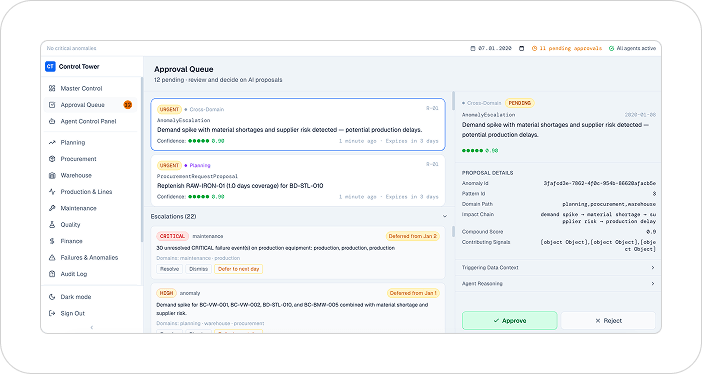Open the Warehouse page
This screenshot has width=702, height=374.
[91, 175]
